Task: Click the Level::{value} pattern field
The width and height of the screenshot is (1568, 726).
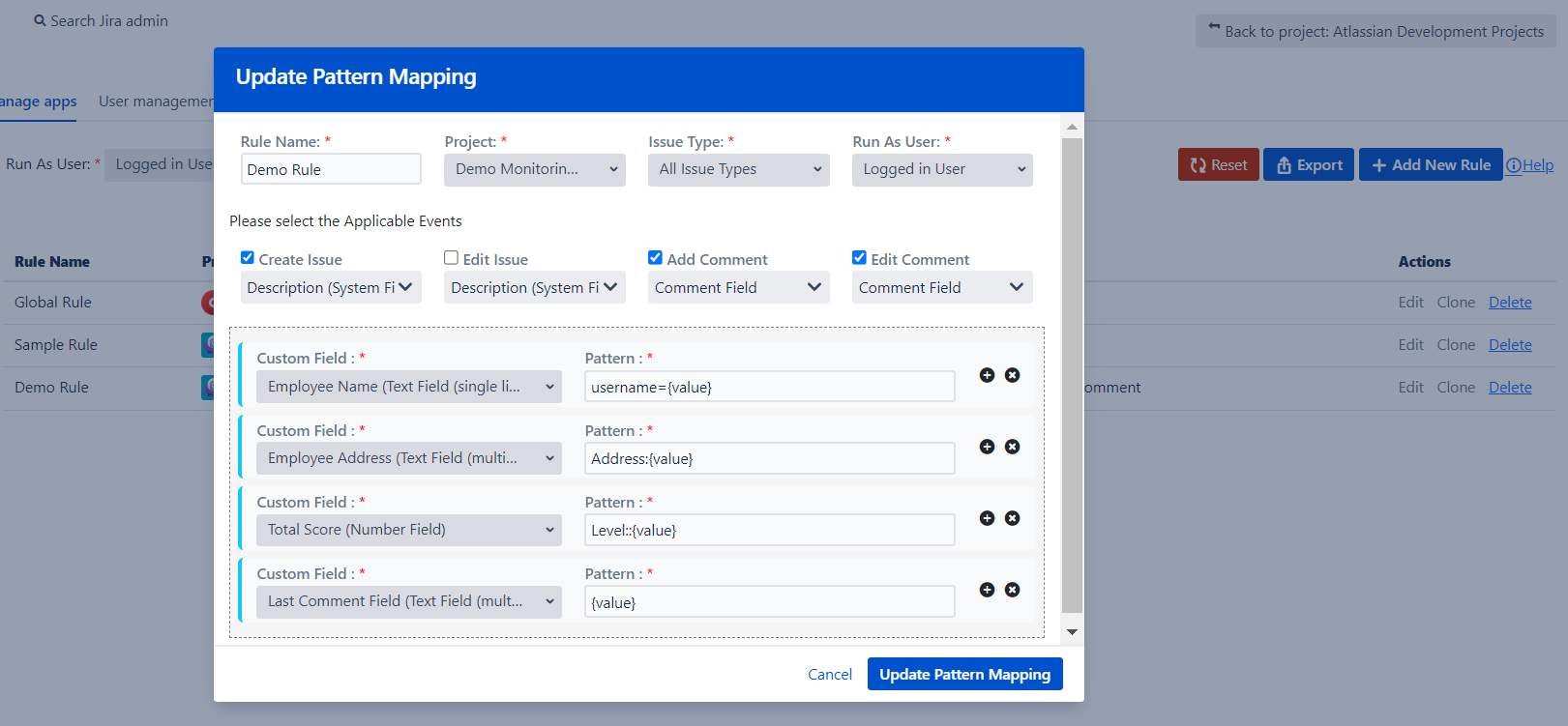Action: click(x=770, y=530)
